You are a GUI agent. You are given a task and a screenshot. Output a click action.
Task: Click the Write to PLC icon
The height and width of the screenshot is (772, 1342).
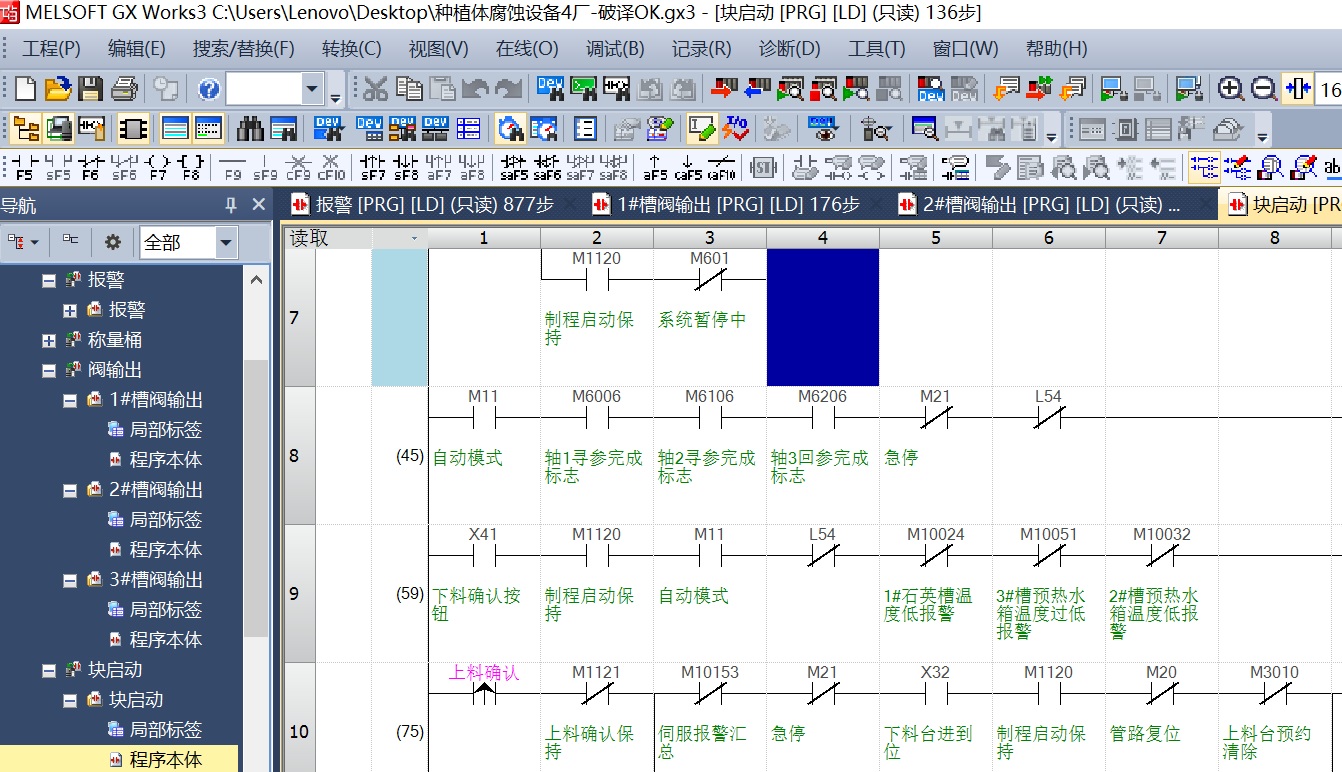(723, 89)
